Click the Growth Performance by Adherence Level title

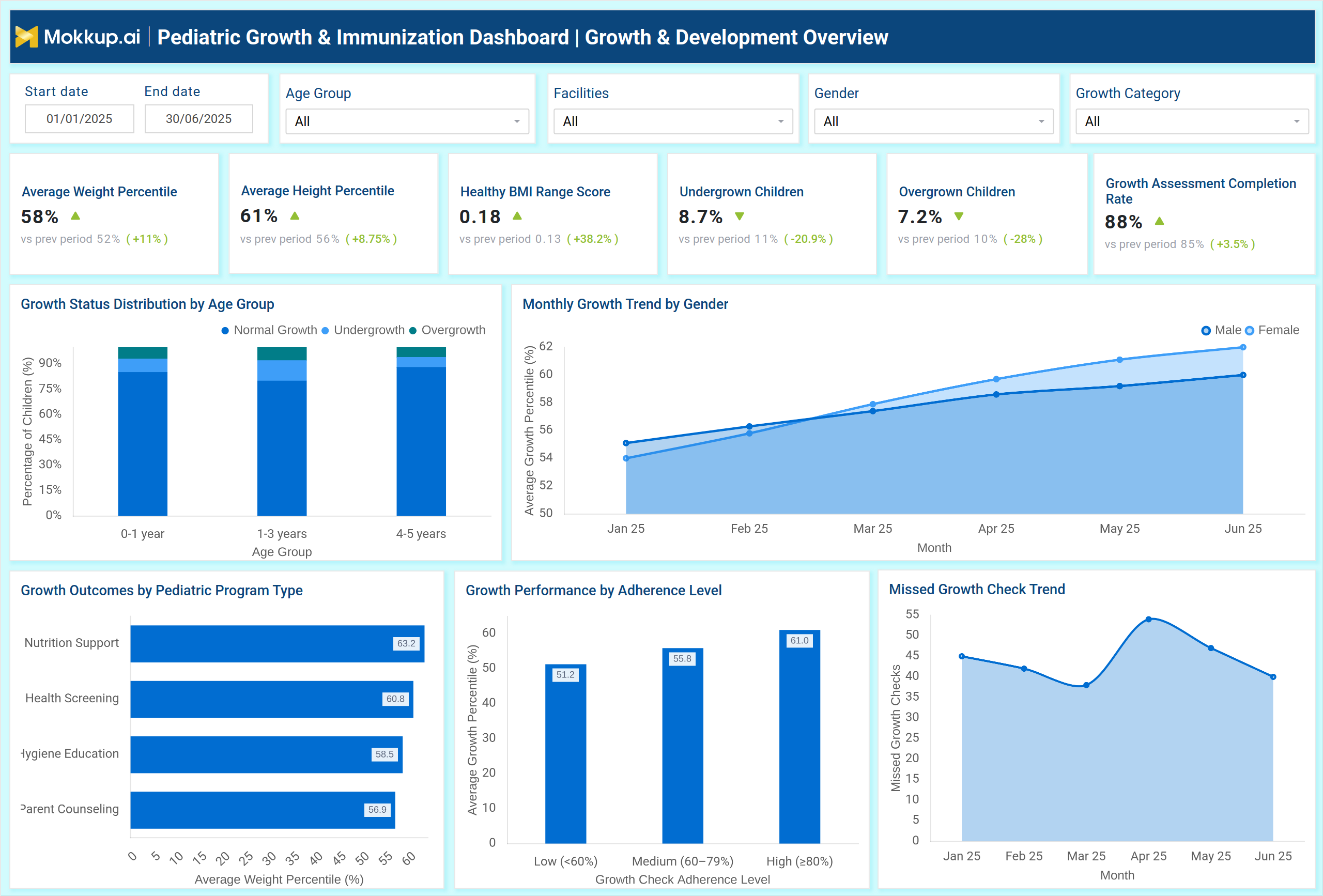click(594, 590)
